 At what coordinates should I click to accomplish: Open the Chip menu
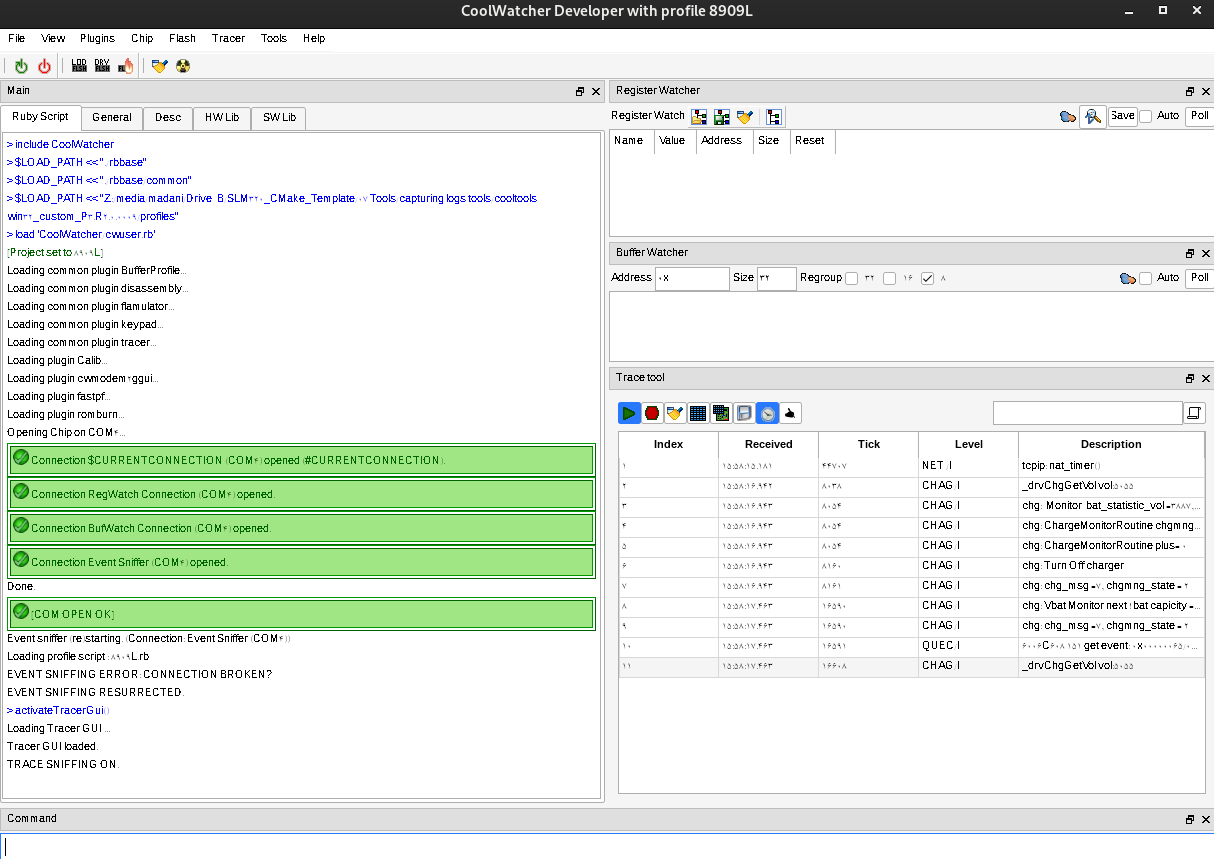click(x=142, y=38)
